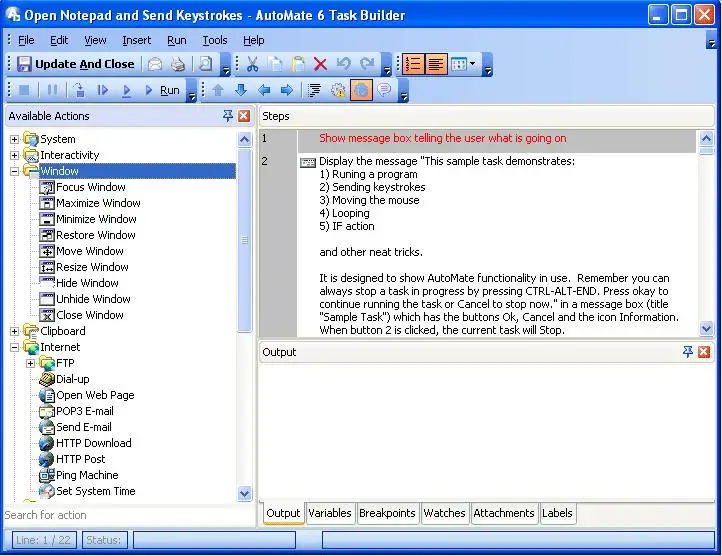Image resolution: width=722 pixels, height=556 pixels.
Task: Click the step into icon
Action: (x=103, y=90)
